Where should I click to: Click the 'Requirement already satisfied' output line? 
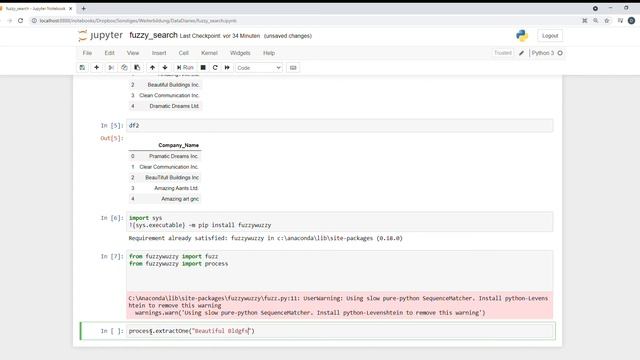point(265,238)
